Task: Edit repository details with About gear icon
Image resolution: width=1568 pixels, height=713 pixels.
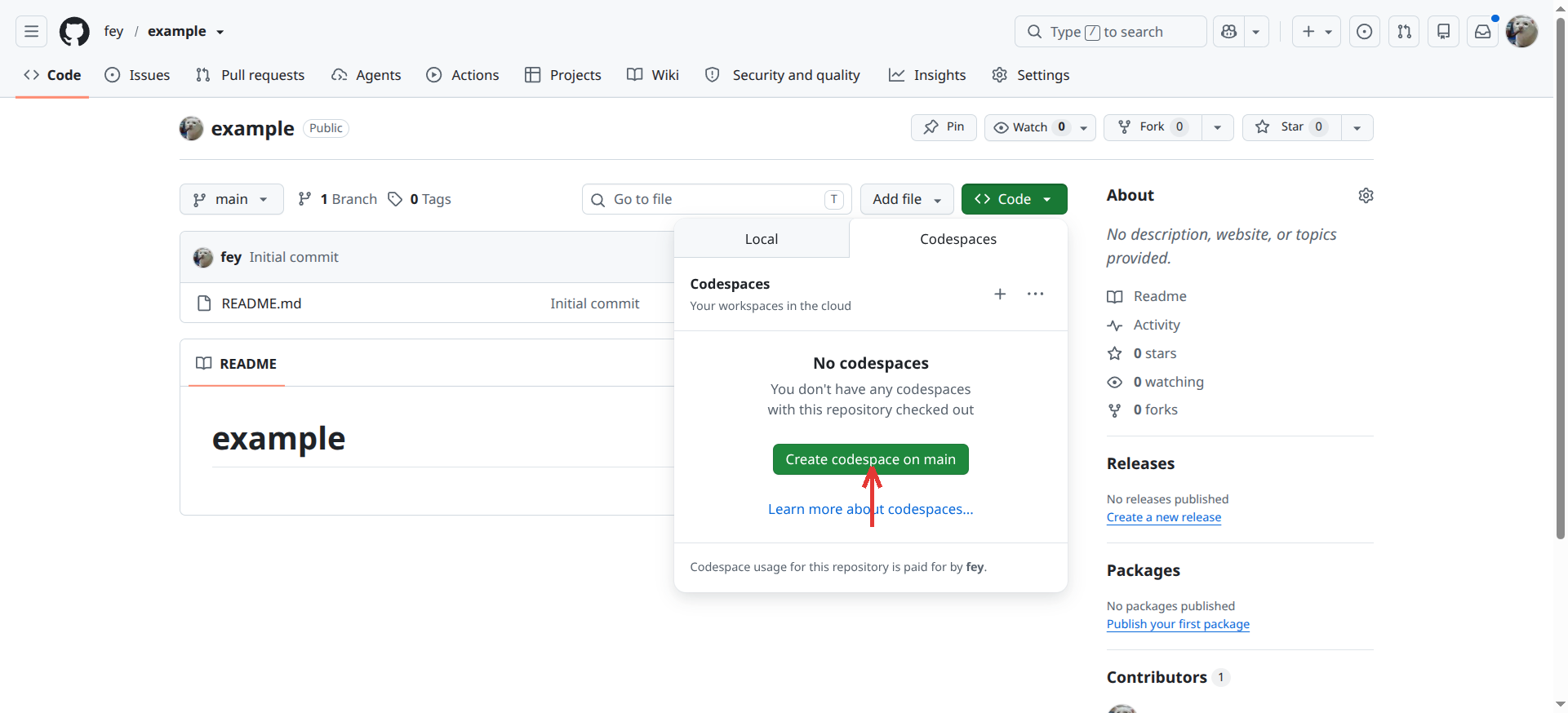Action: 1366,196
